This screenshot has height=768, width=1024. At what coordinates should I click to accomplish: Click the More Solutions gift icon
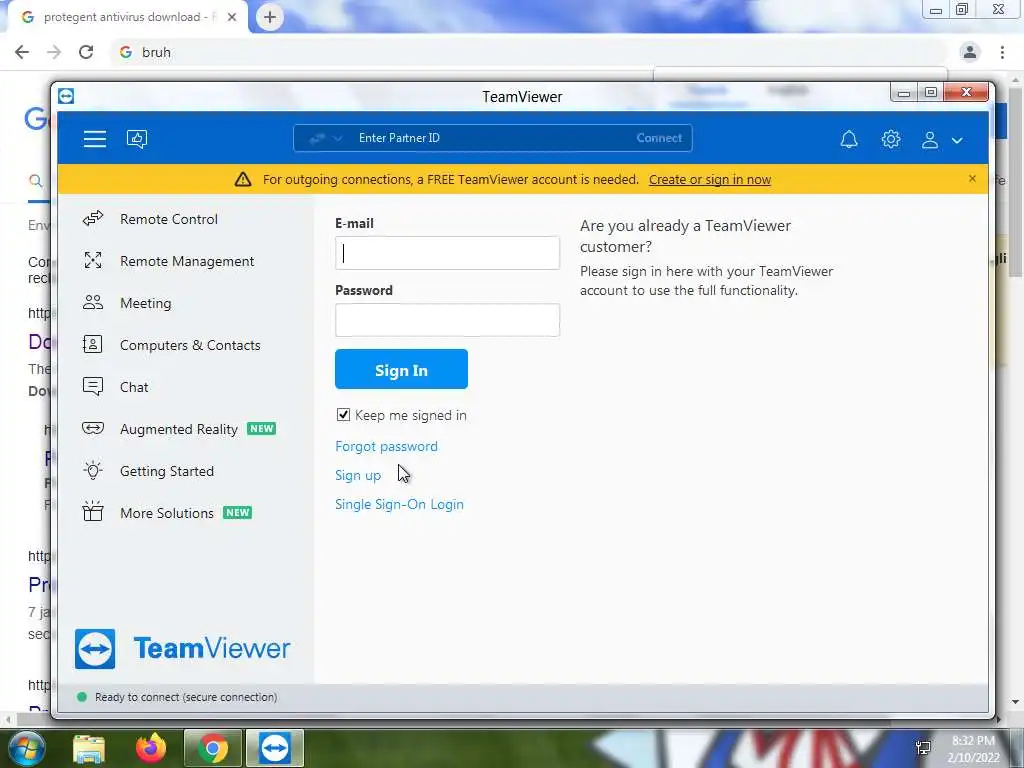pos(93,511)
